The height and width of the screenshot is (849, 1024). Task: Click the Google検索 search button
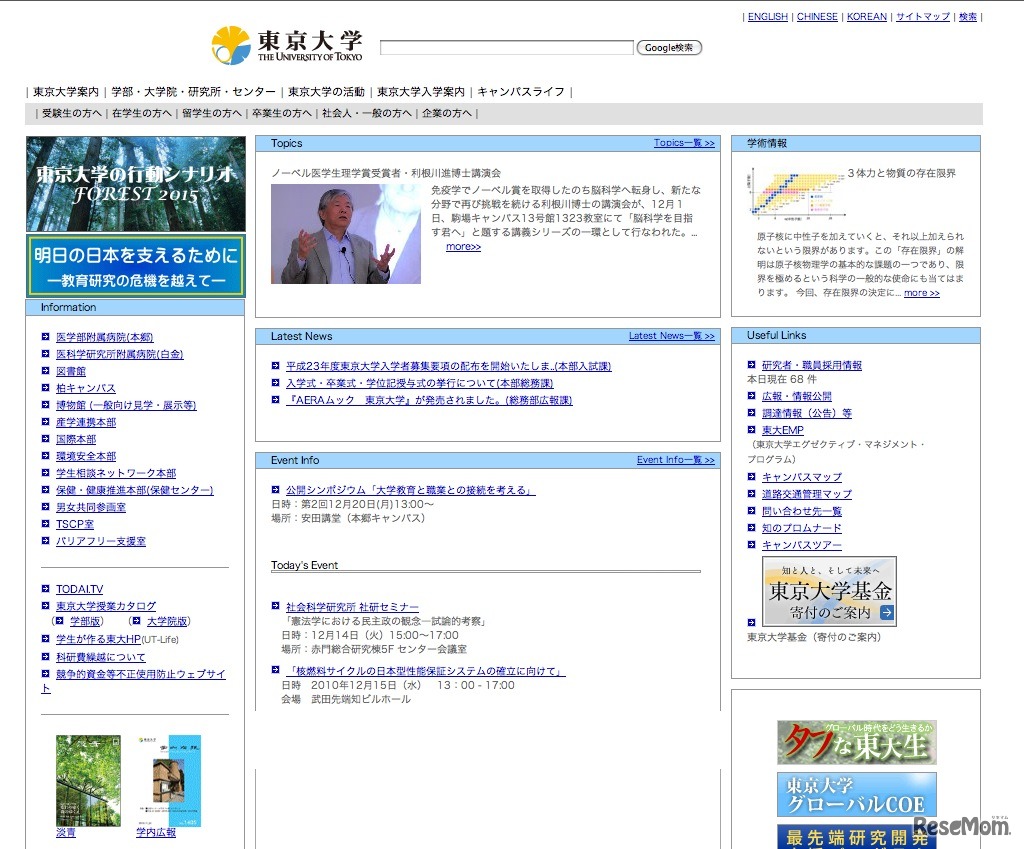[x=669, y=47]
